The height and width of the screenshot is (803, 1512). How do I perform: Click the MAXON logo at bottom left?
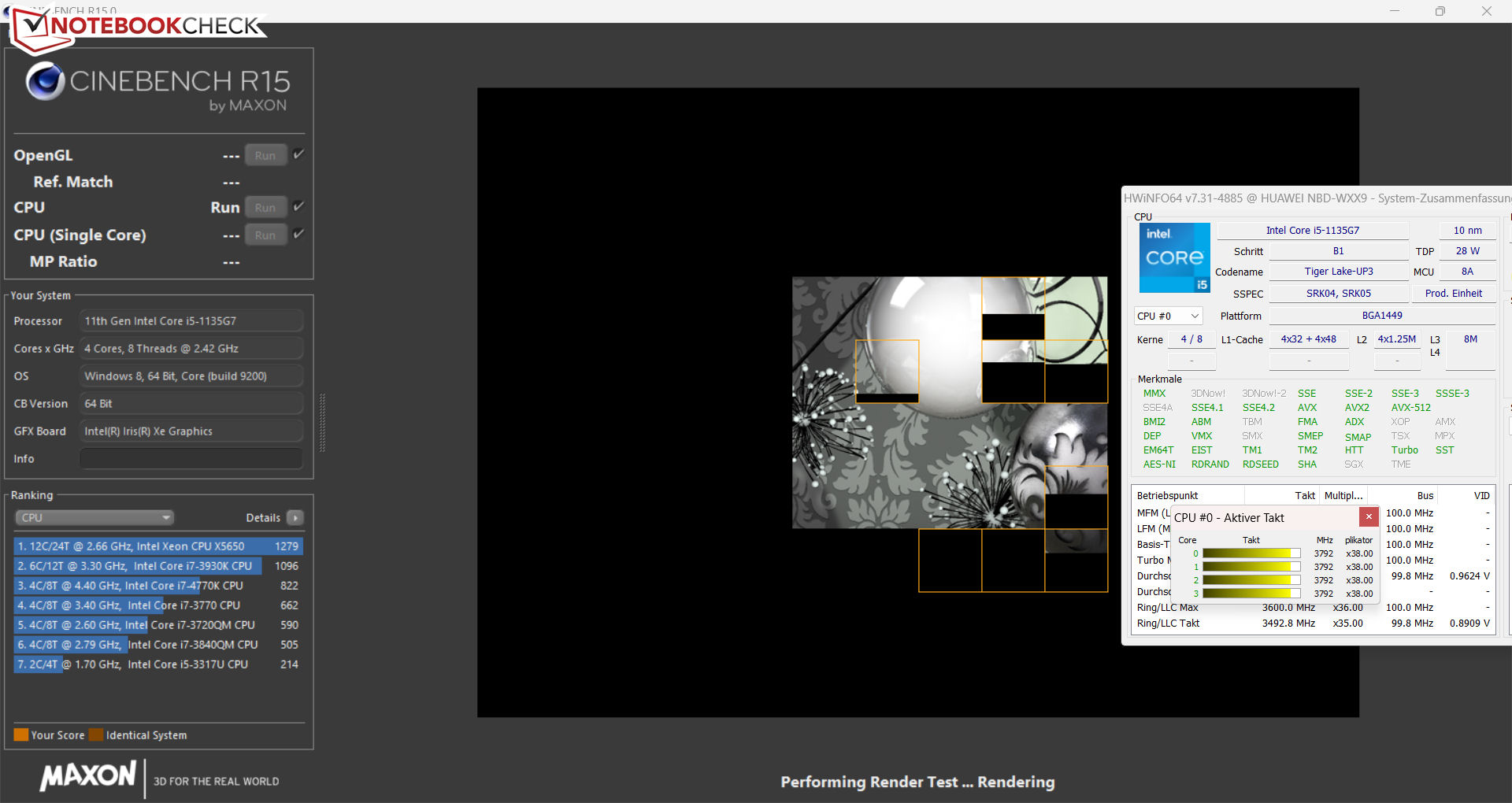(88, 776)
